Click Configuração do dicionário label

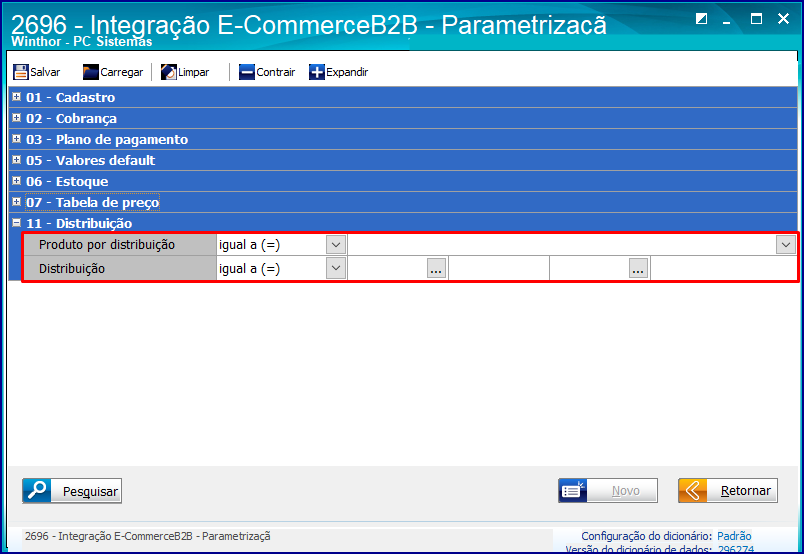point(646,536)
